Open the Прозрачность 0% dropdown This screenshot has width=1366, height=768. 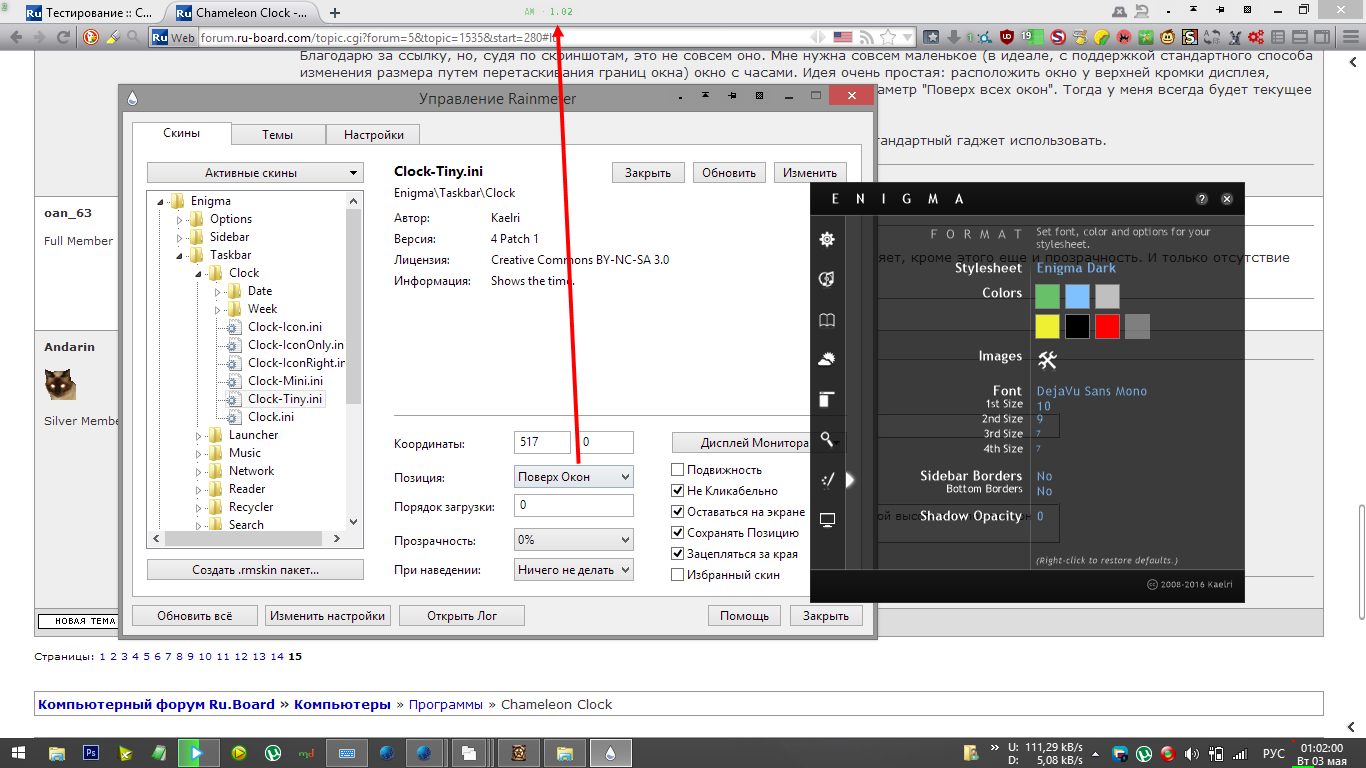[x=574, y=540]
